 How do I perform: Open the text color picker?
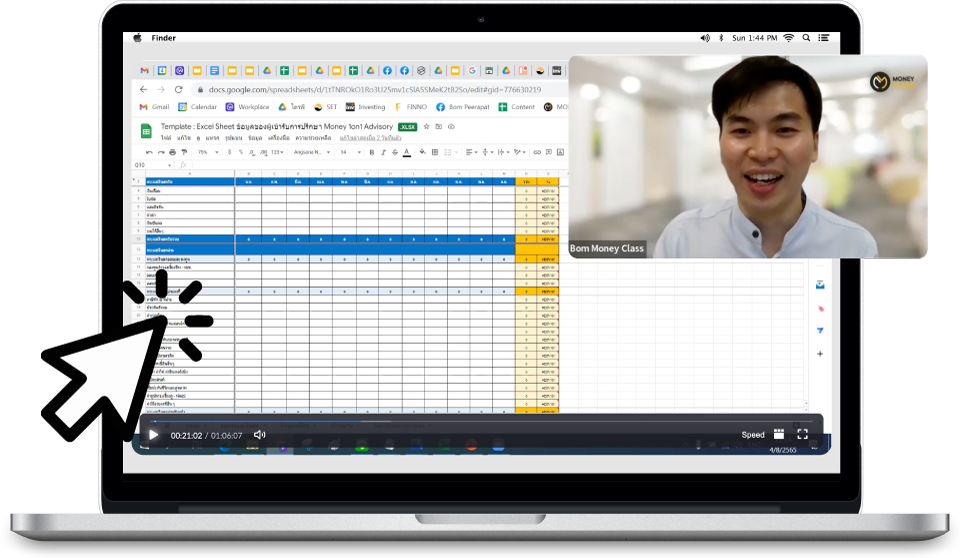(406, 152)
